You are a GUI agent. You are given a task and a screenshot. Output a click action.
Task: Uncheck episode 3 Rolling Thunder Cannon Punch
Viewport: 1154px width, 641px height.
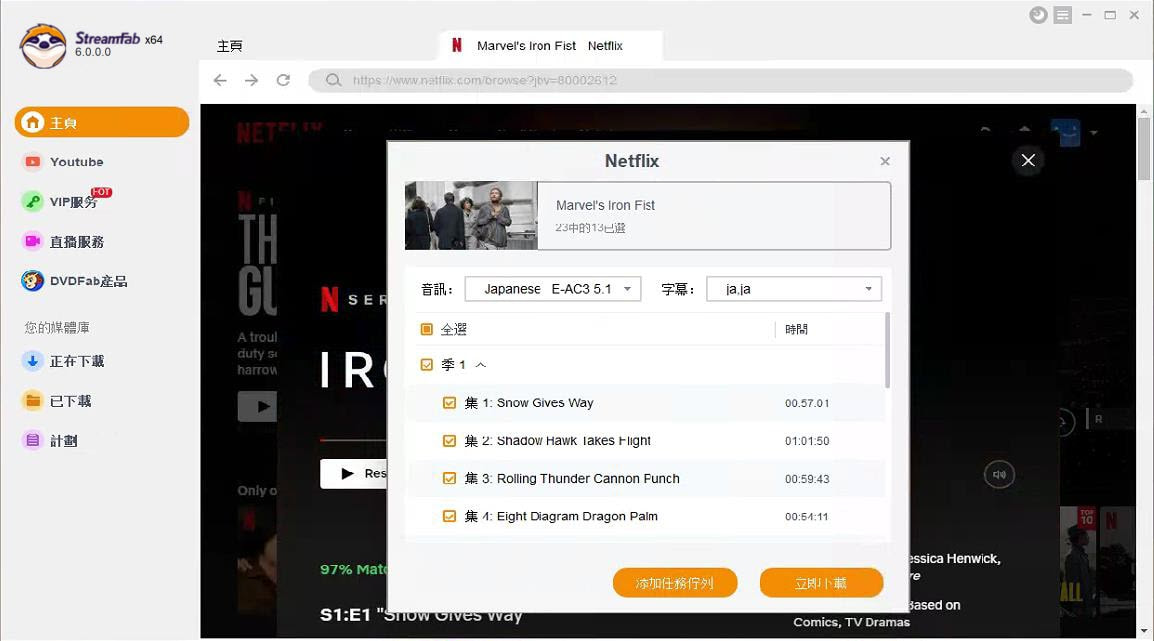tap(449, 478)
